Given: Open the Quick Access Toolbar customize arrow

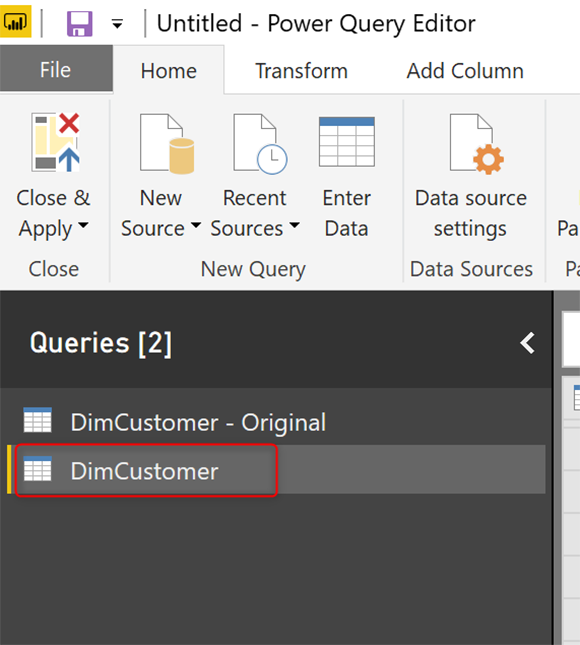Looking at the screenshot, I should coord(117,24).
